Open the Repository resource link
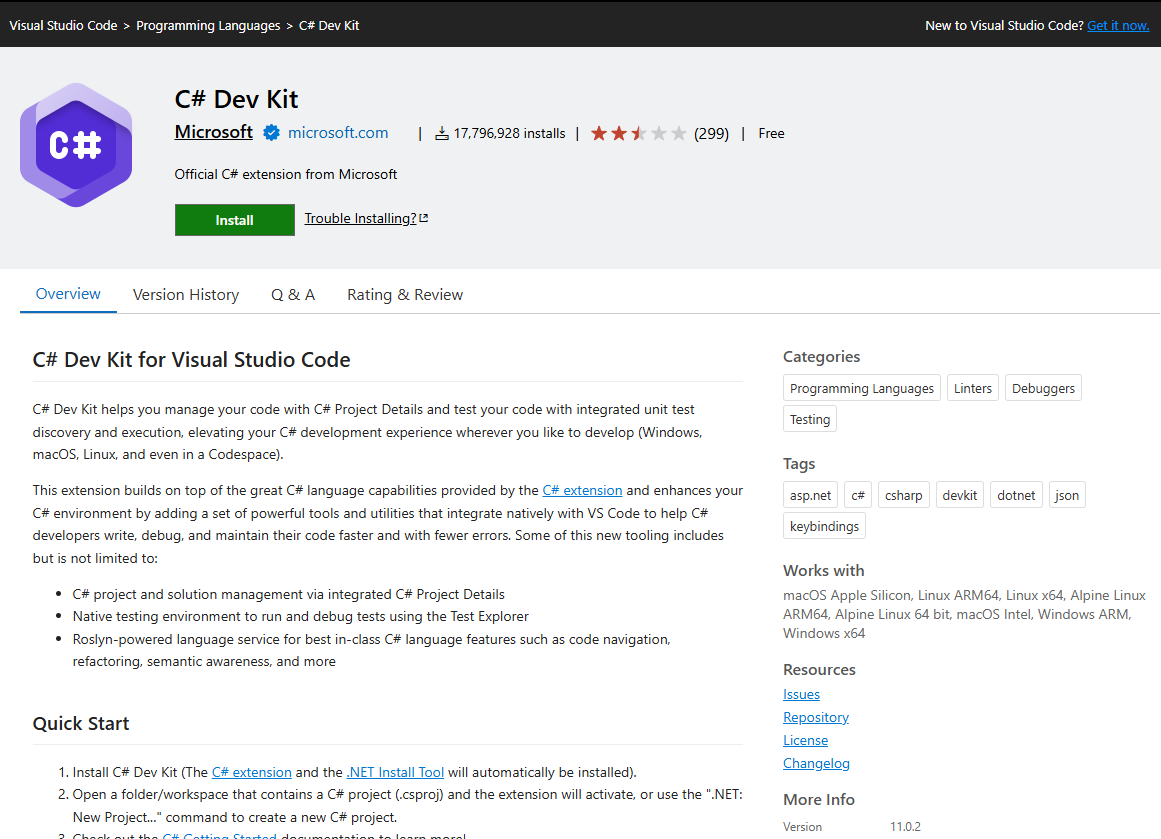Screen dimensions: 1161x839 [x=816, y=718]
